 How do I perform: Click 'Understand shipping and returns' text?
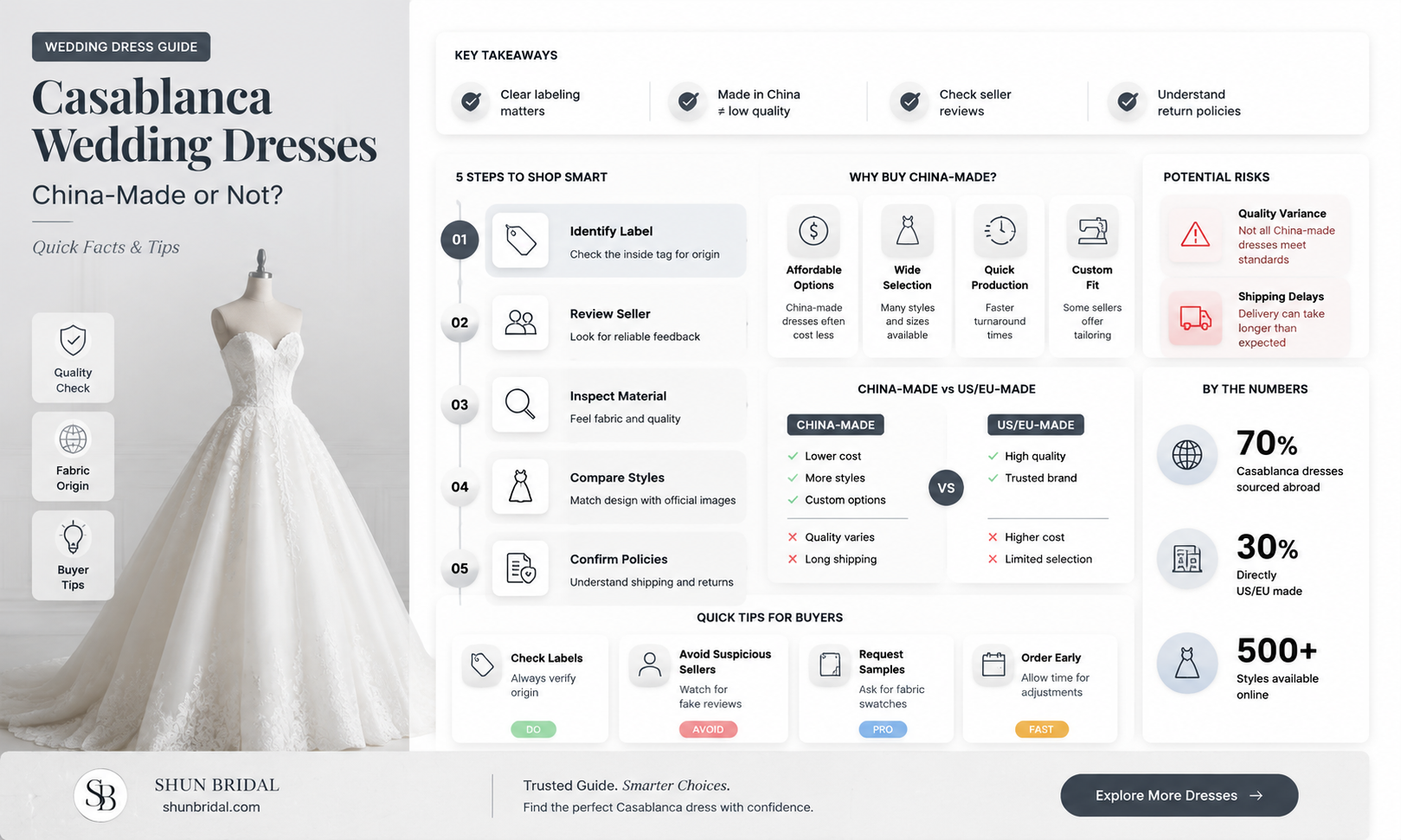click(652, 582)
